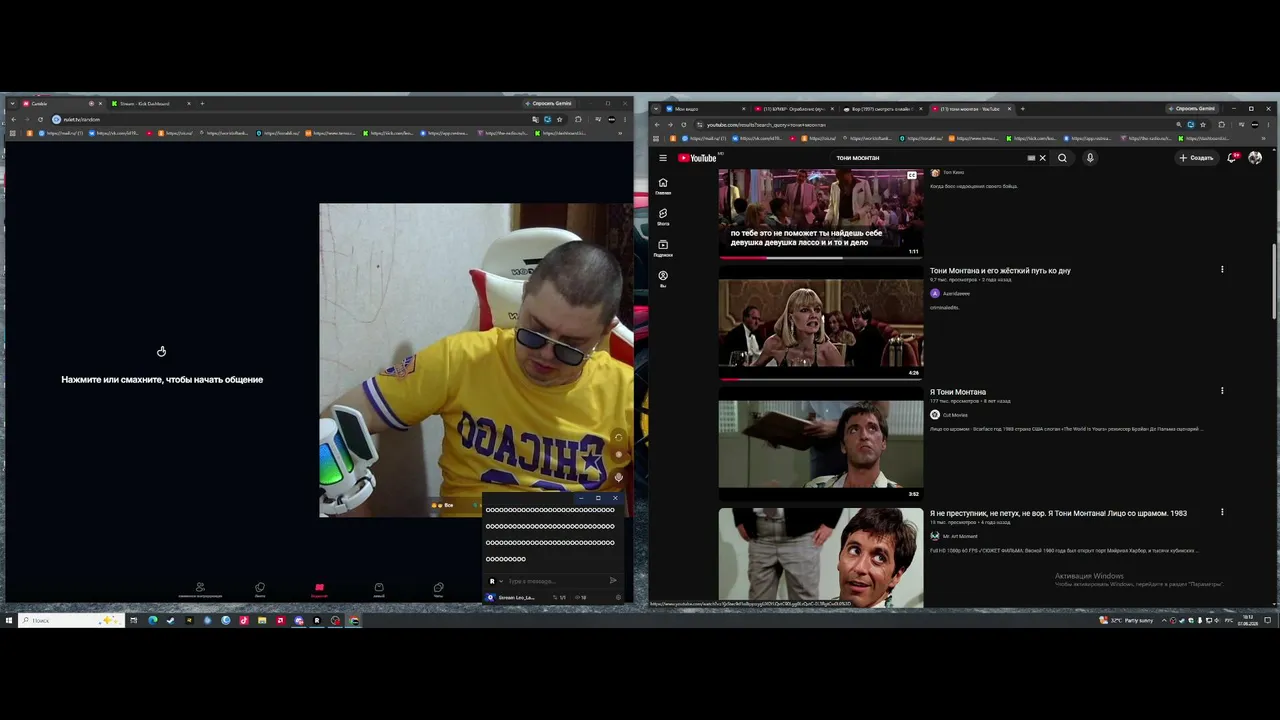The image size is (1280, 720).
Task: Go to Home in YouTube sidebar
Action: point(663,186)
